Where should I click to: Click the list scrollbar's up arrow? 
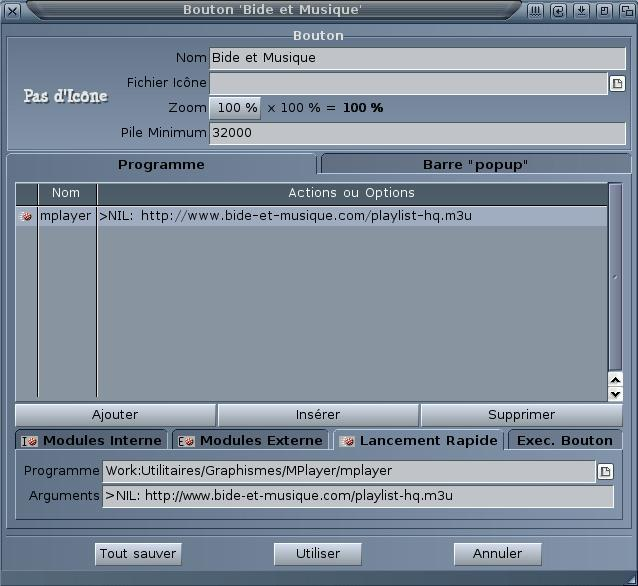pos(615,380)
